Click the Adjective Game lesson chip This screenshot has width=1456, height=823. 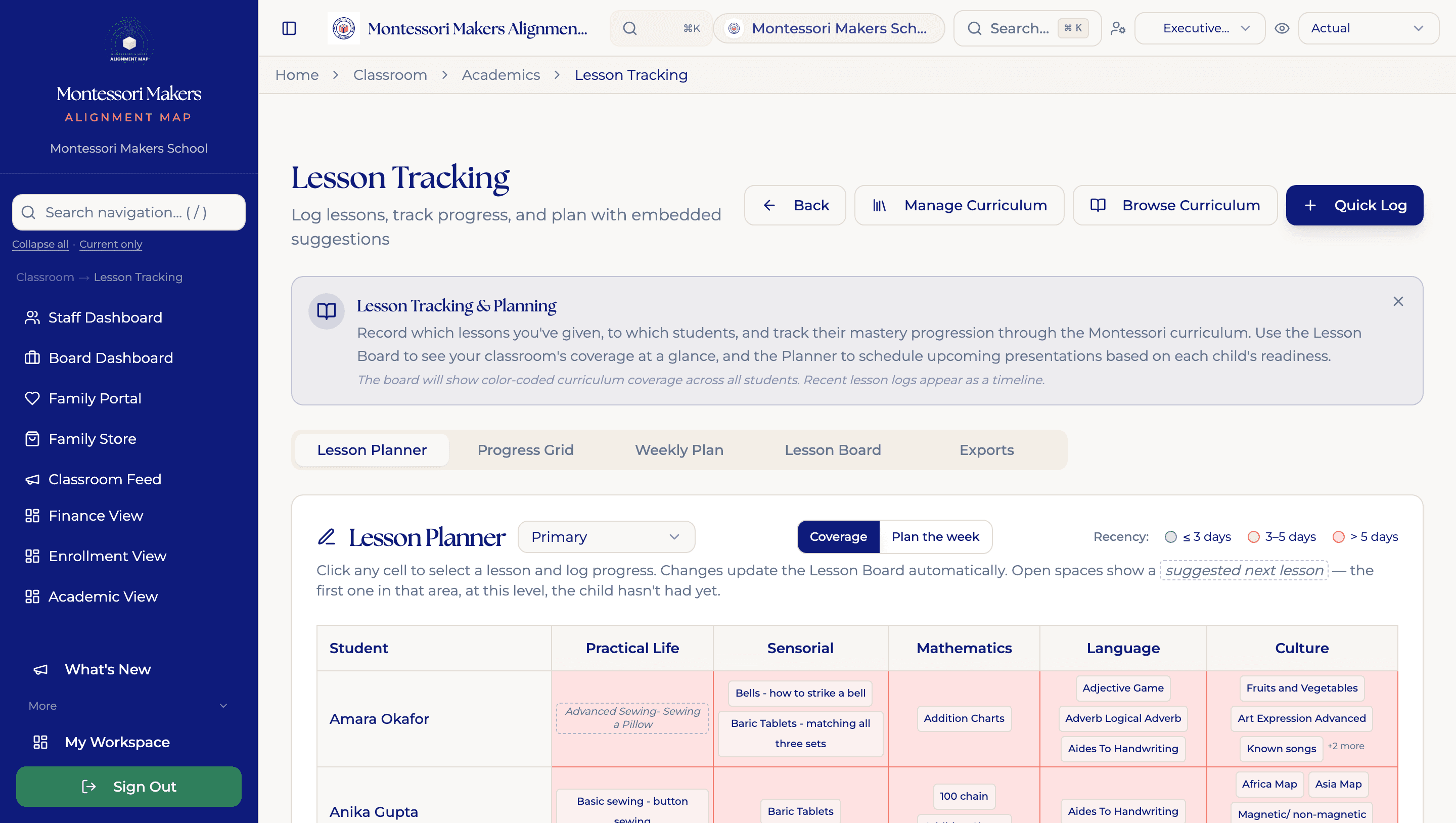click(x=1123, y=688)
